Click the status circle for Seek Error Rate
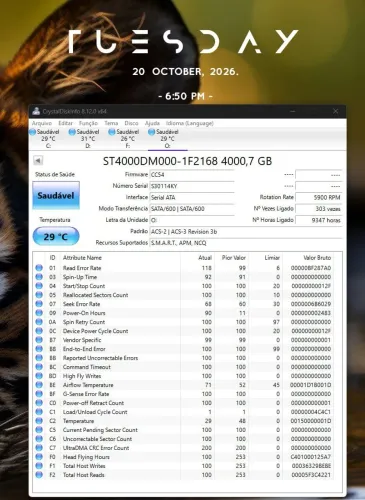This screenshot has height=500, width=365. [x=39, y=304]
